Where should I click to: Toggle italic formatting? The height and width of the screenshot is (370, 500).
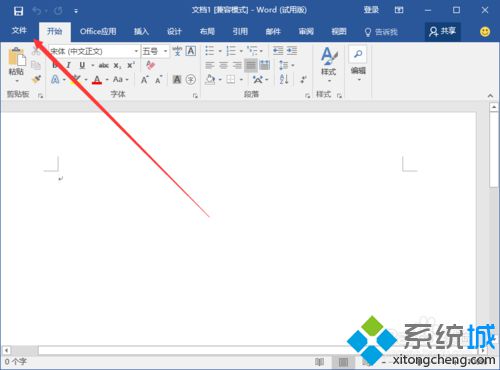pos(68,65)
